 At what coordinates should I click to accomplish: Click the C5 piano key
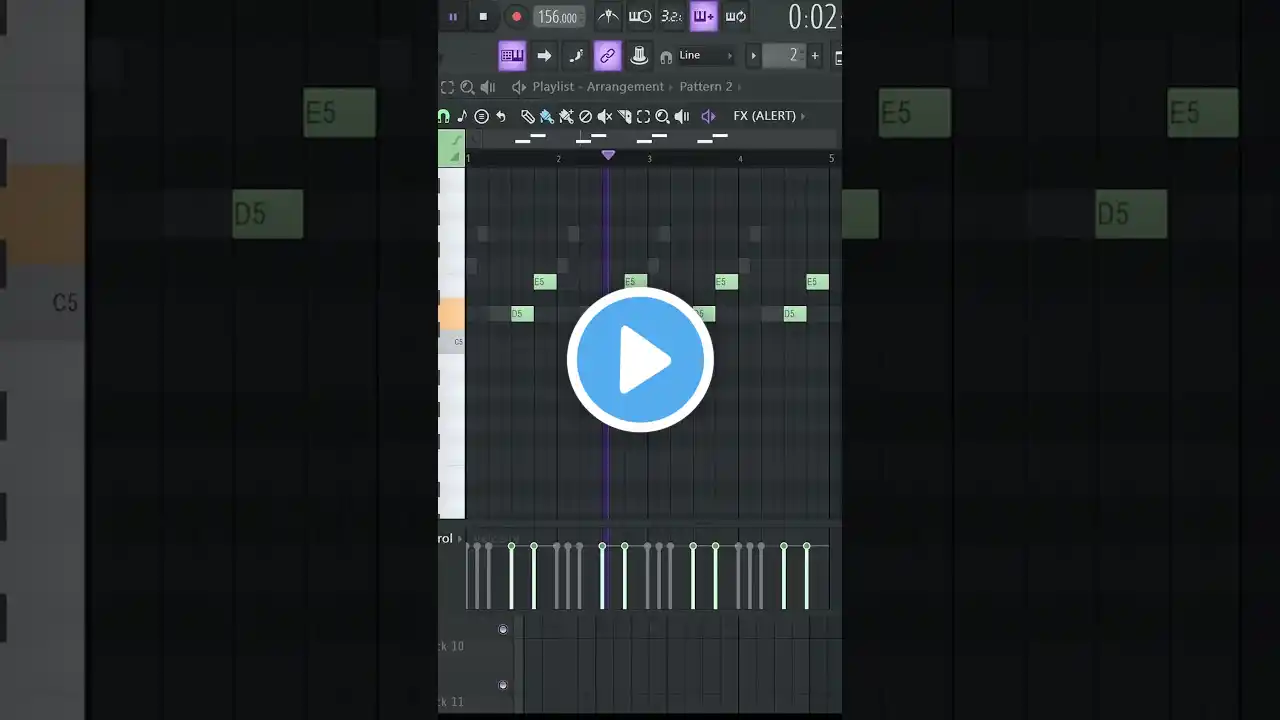coord(452,341)
